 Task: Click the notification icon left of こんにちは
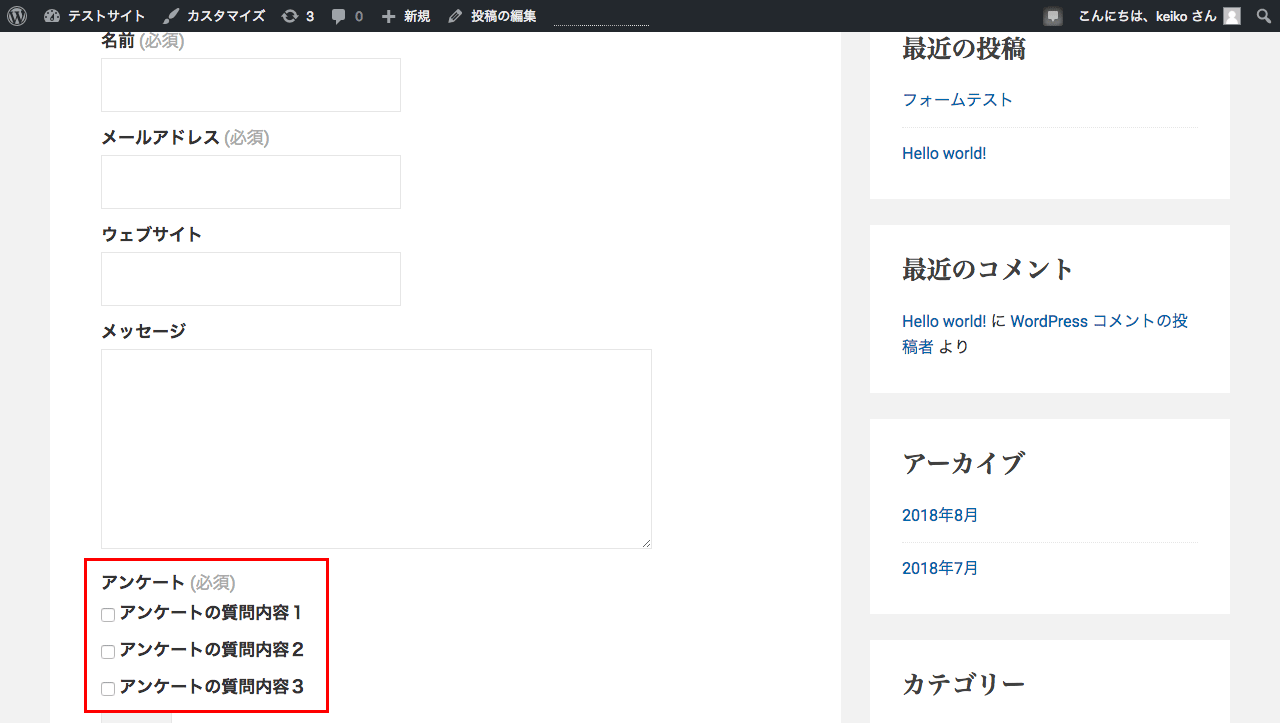point(1053,16)
